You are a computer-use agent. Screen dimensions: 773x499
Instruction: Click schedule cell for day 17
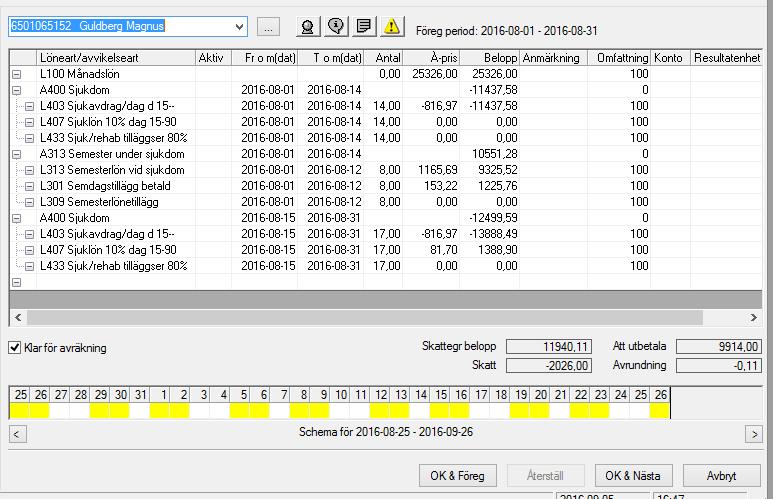click(x=480, y=411)
